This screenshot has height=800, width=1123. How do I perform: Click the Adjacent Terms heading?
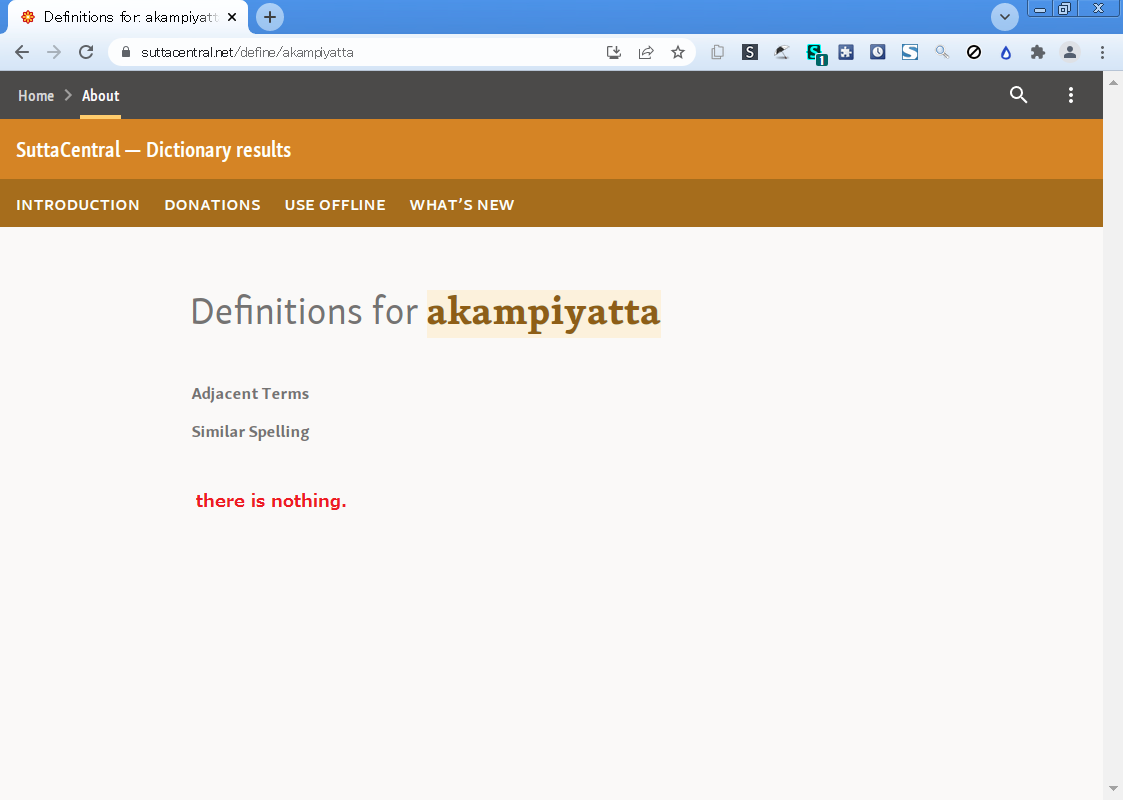click(x=250, y=394)
